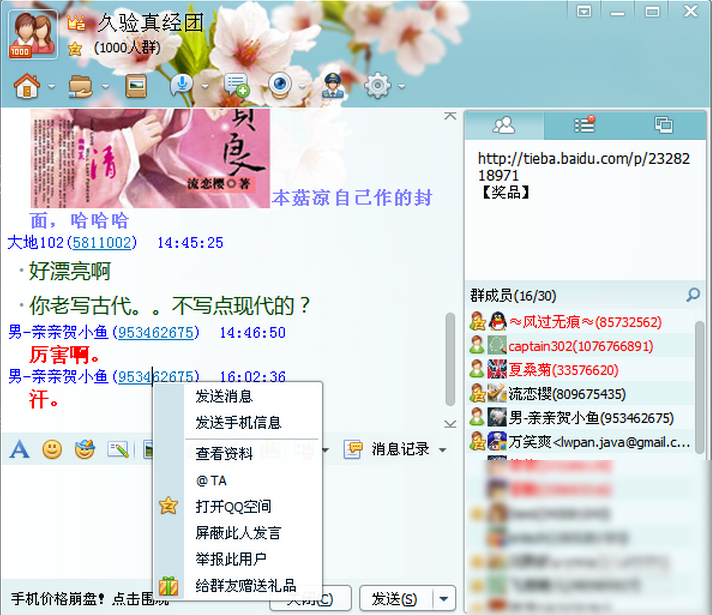Viewport: 712px width, 615px height.
Task: Start group voice chat microphone icon
Action: click(x=182, y=85)
